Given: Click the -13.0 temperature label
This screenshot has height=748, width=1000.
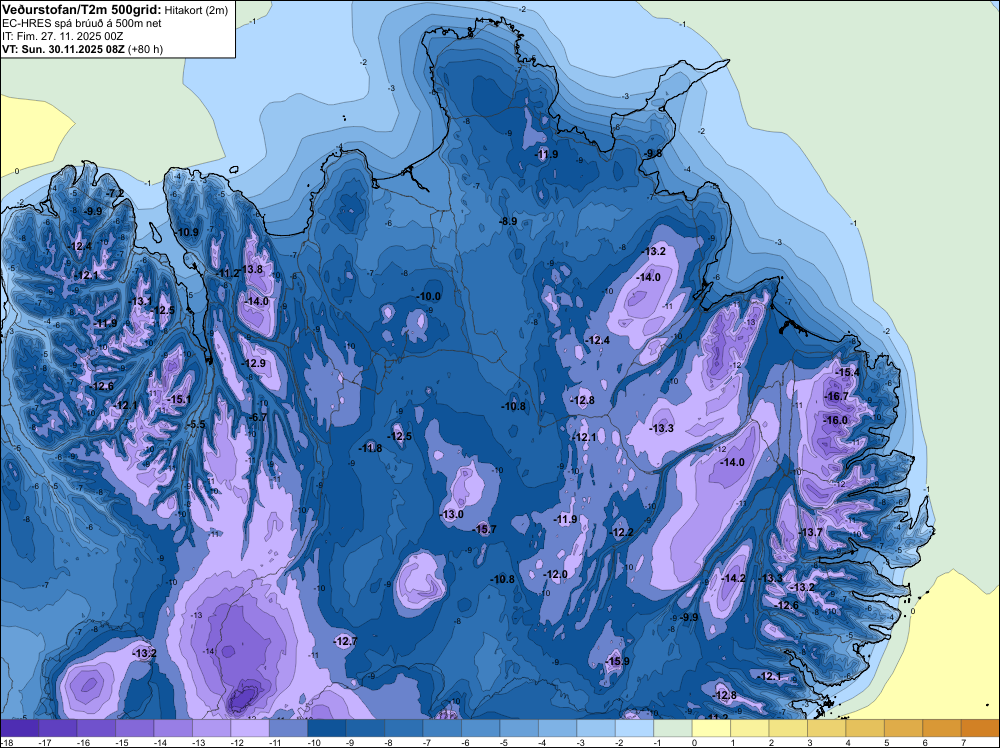Looking at the screenshot, I should [451, 514].
